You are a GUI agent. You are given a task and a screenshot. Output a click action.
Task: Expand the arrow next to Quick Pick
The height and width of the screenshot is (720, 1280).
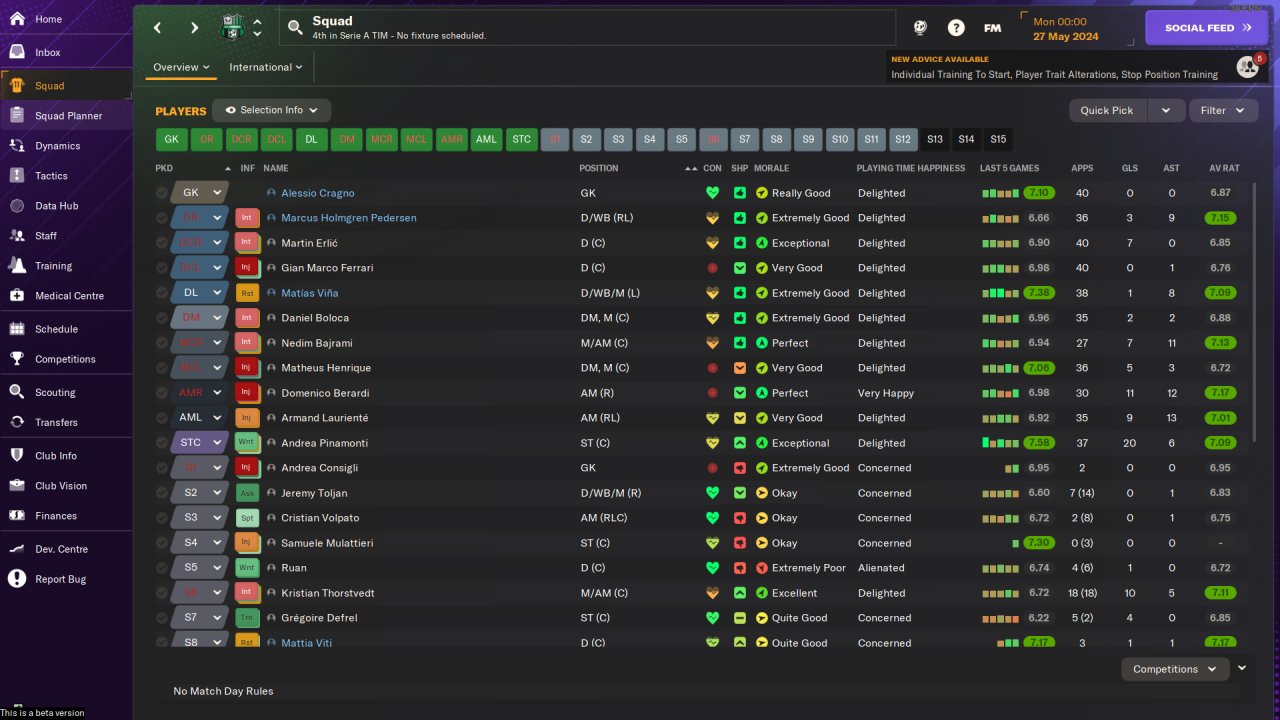point(1166,110)
